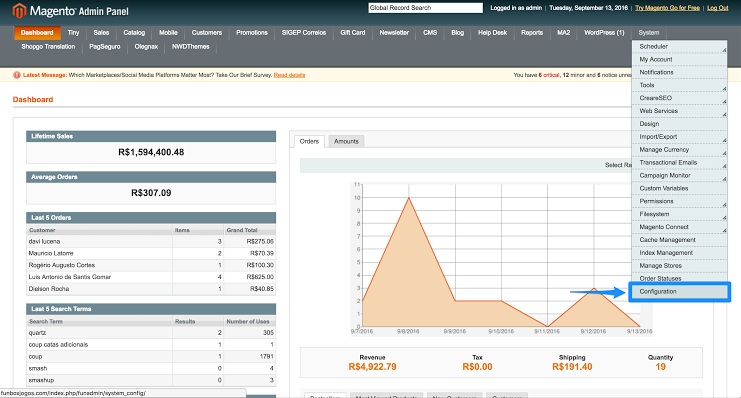741x398 pixels.
Task: Expand the Campaign Monitor submenu
Action: point(680,175)
